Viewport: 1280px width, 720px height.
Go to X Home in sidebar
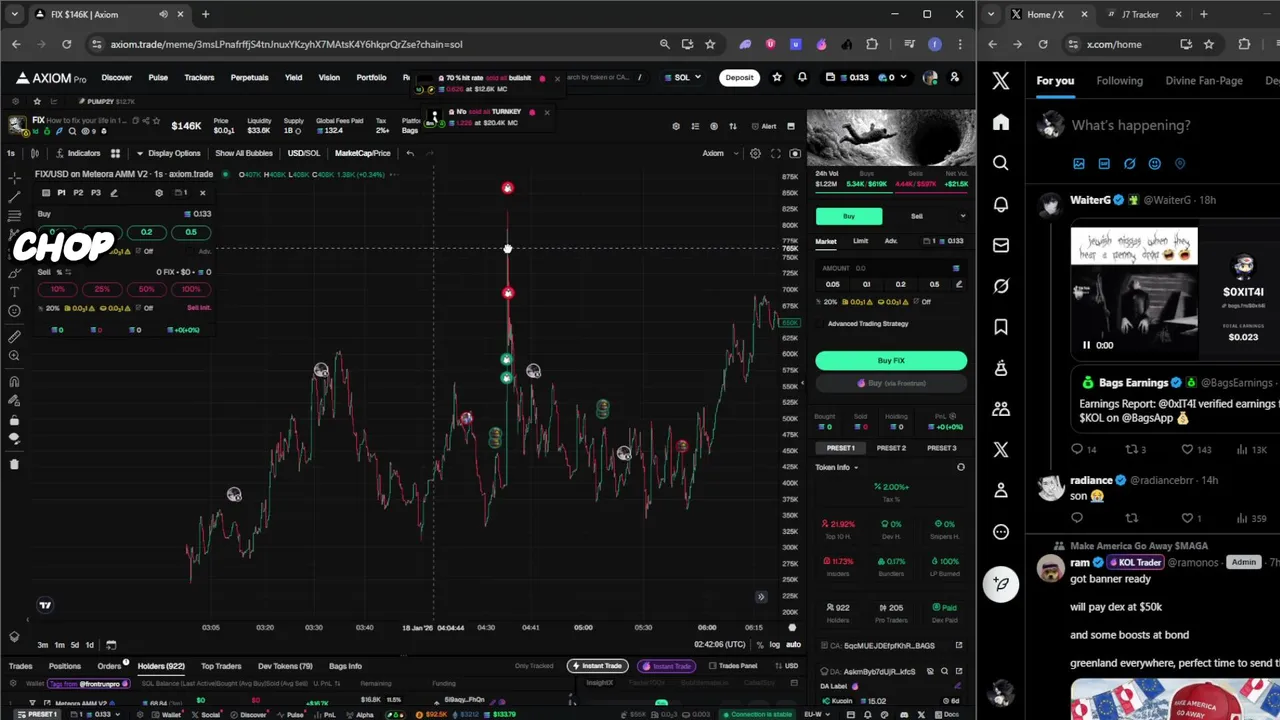click(1001, 122)
